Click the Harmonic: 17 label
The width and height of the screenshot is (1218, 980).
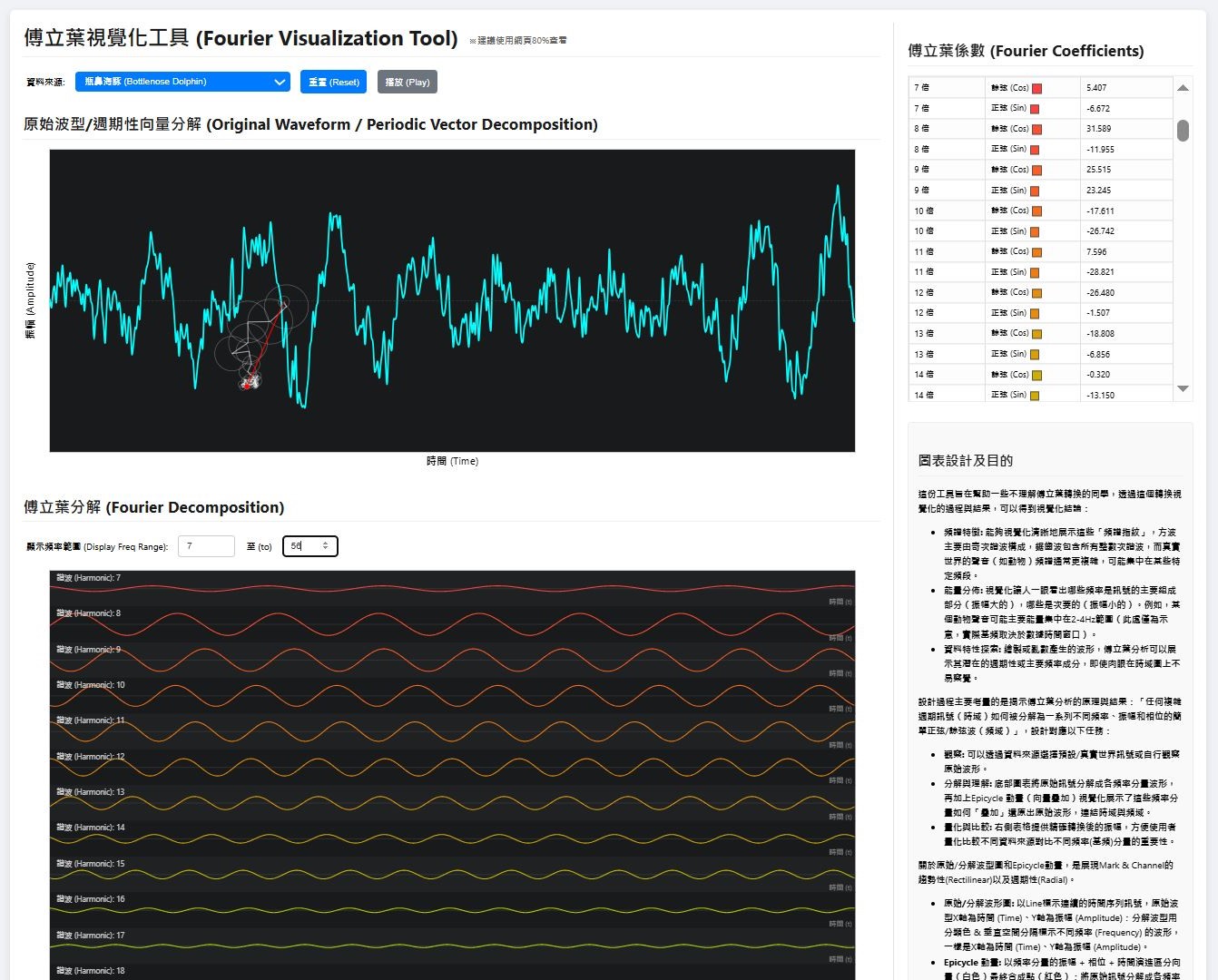(x=91, y=936)
